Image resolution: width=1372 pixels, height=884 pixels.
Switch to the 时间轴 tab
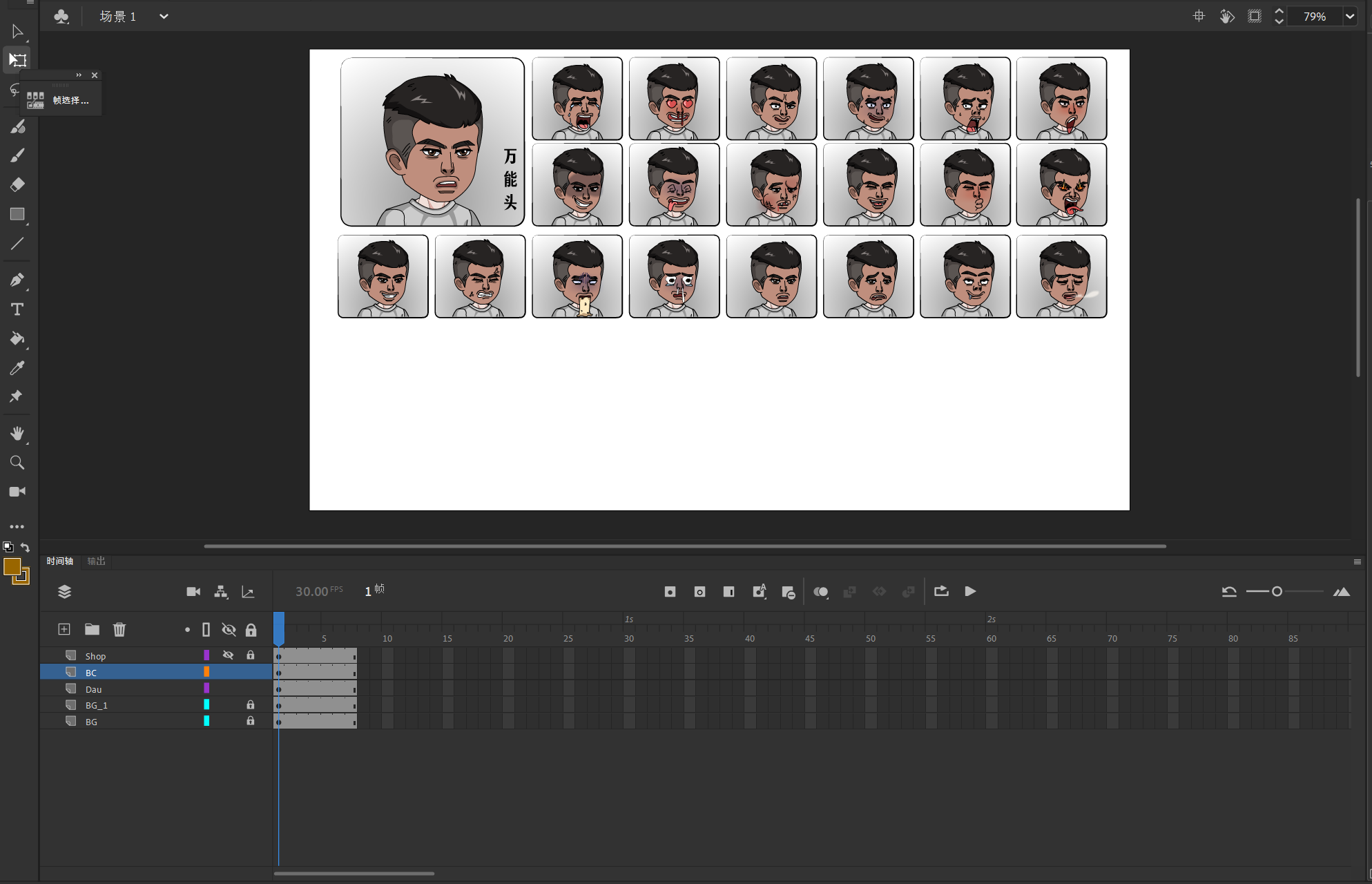pos(60,561)
